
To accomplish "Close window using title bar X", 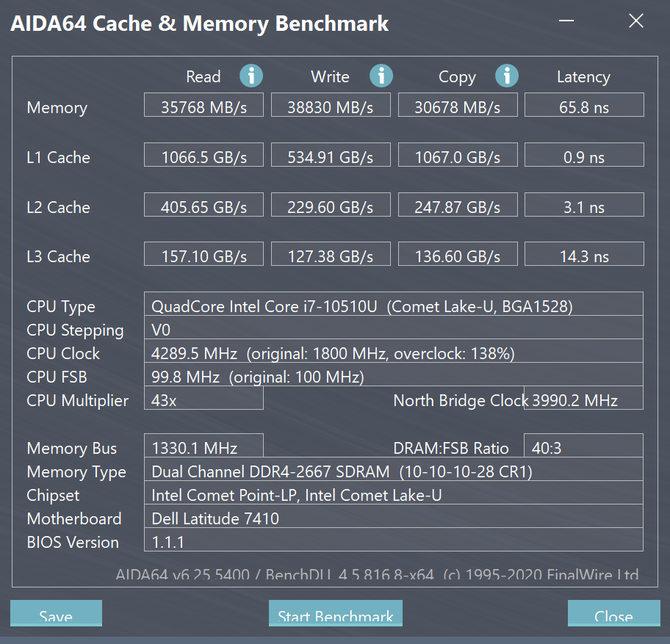I will [636, 21].
